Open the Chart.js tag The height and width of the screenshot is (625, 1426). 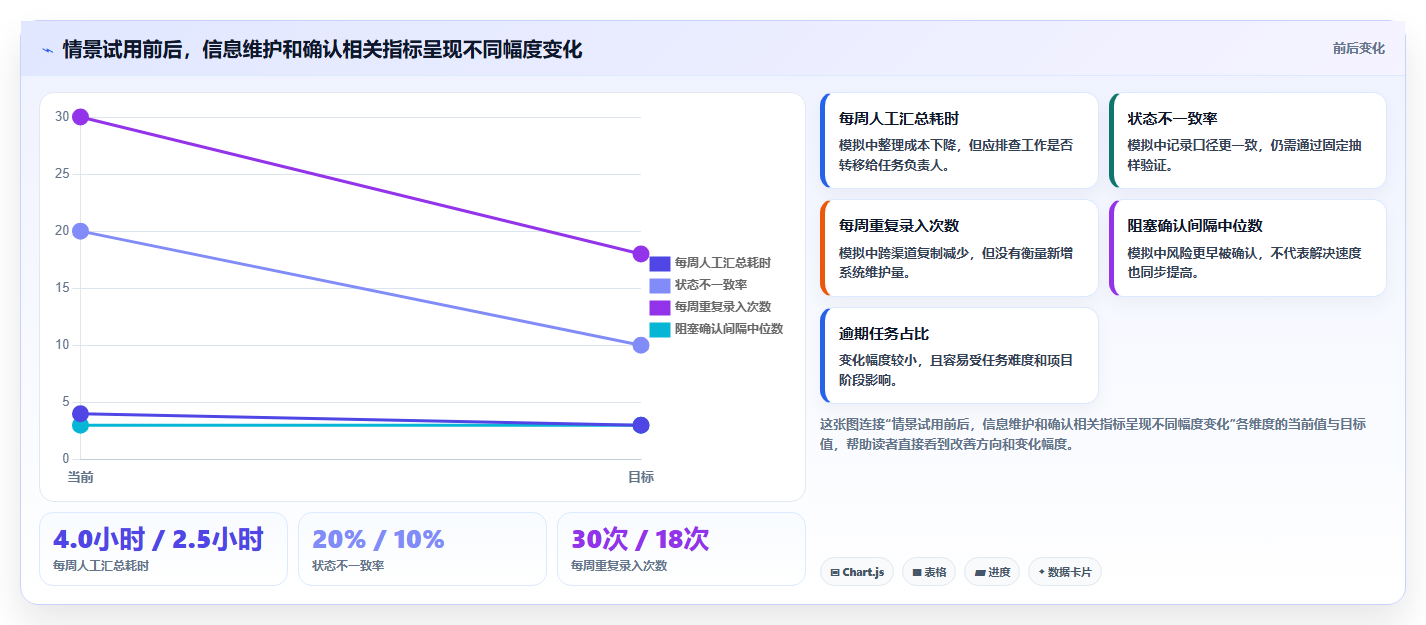[856, 572]
